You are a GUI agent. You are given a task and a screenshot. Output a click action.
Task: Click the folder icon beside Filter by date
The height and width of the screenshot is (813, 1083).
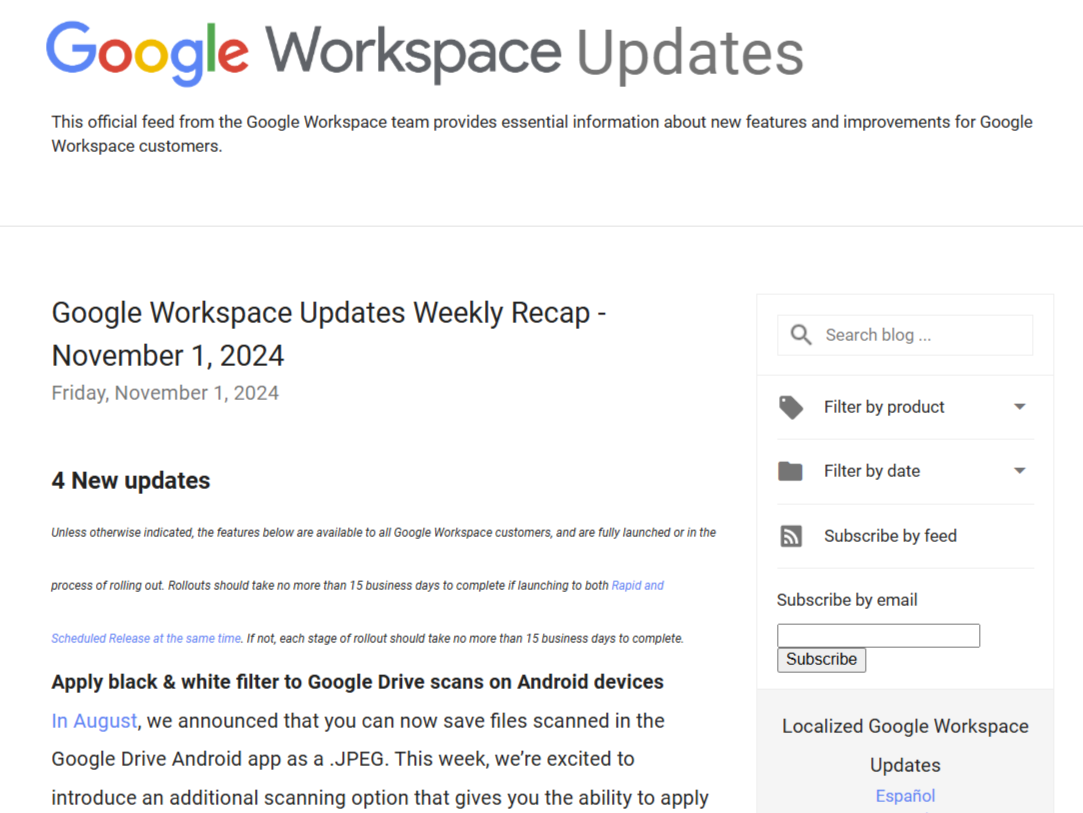[790, 470]
